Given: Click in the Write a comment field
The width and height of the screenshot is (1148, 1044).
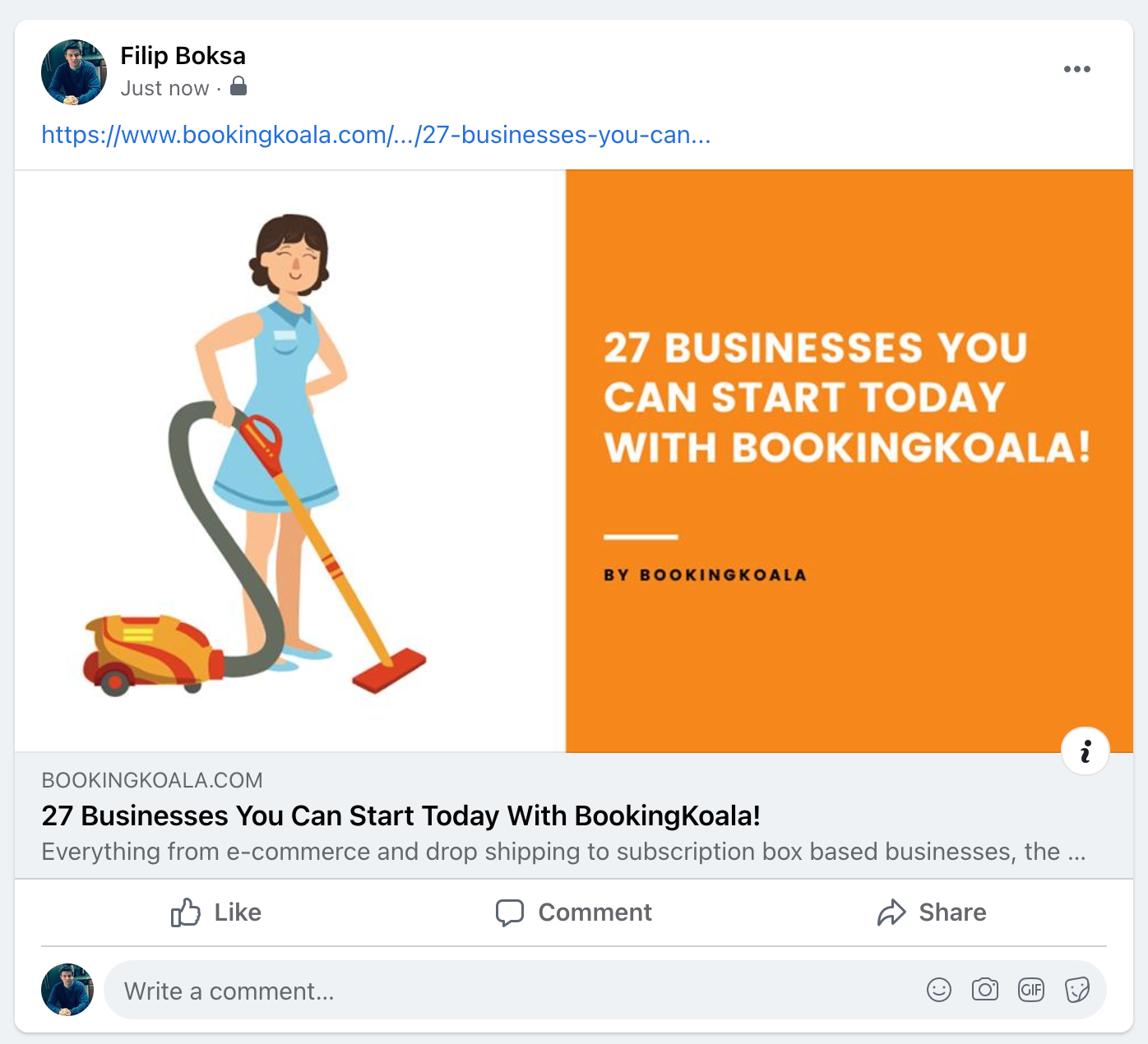Looking at the screenshot, I should click(493, 991).
